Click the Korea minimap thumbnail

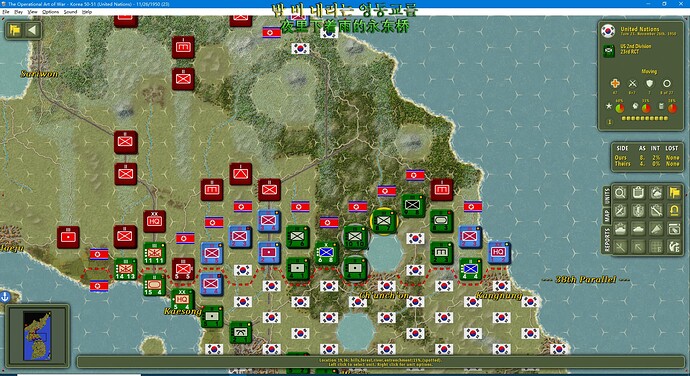point(37,336)
